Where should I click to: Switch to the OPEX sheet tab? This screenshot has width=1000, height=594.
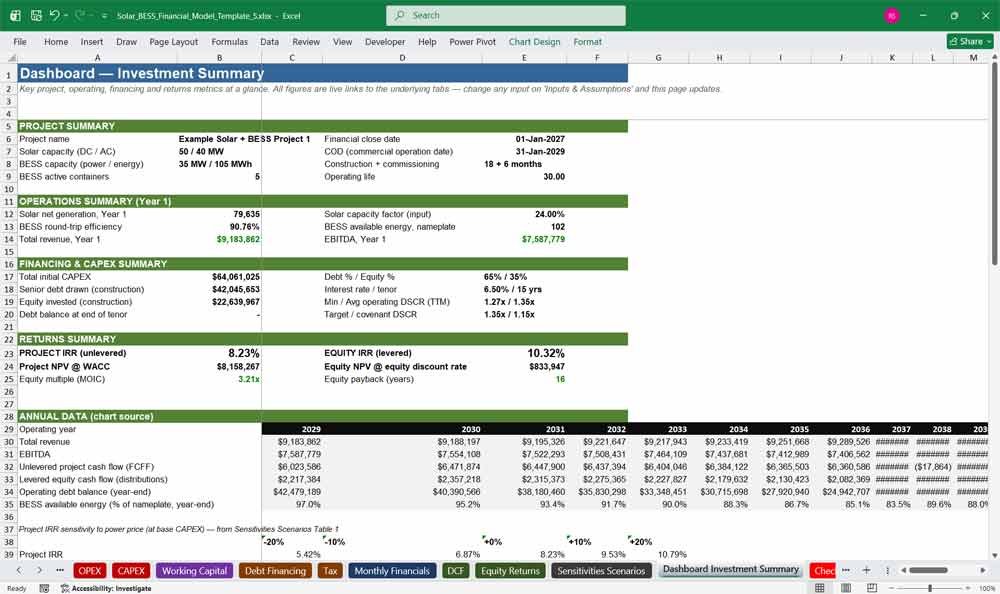(89, 570)
